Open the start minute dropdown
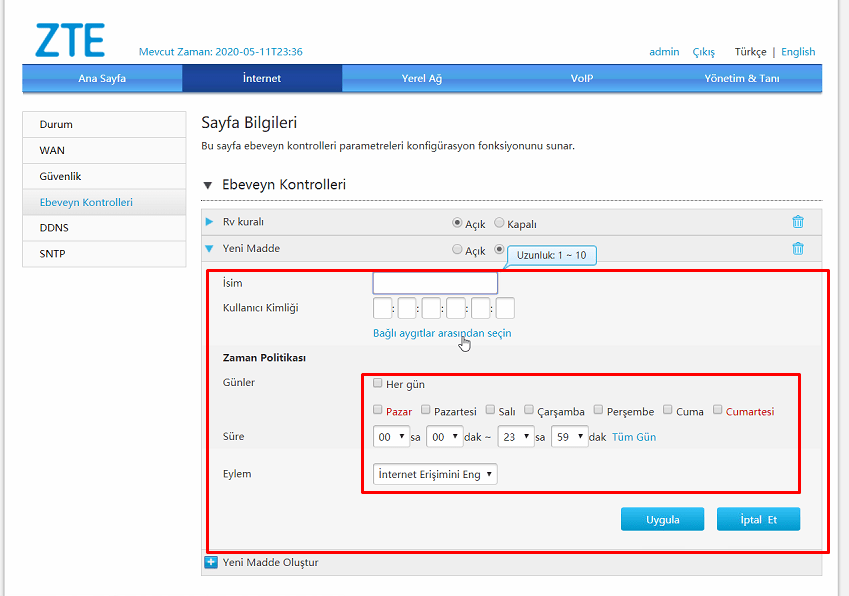 coord(445,436)
